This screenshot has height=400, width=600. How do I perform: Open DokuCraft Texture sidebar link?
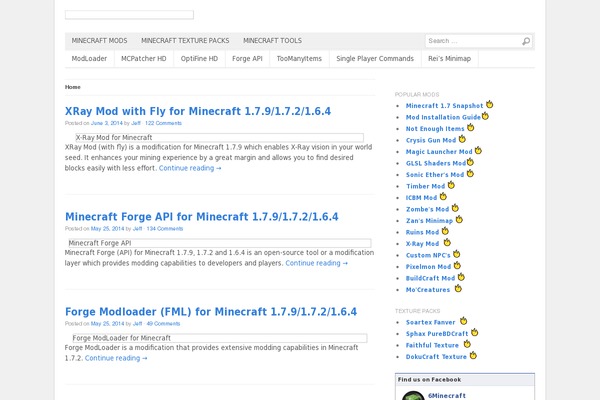(437, 356)
